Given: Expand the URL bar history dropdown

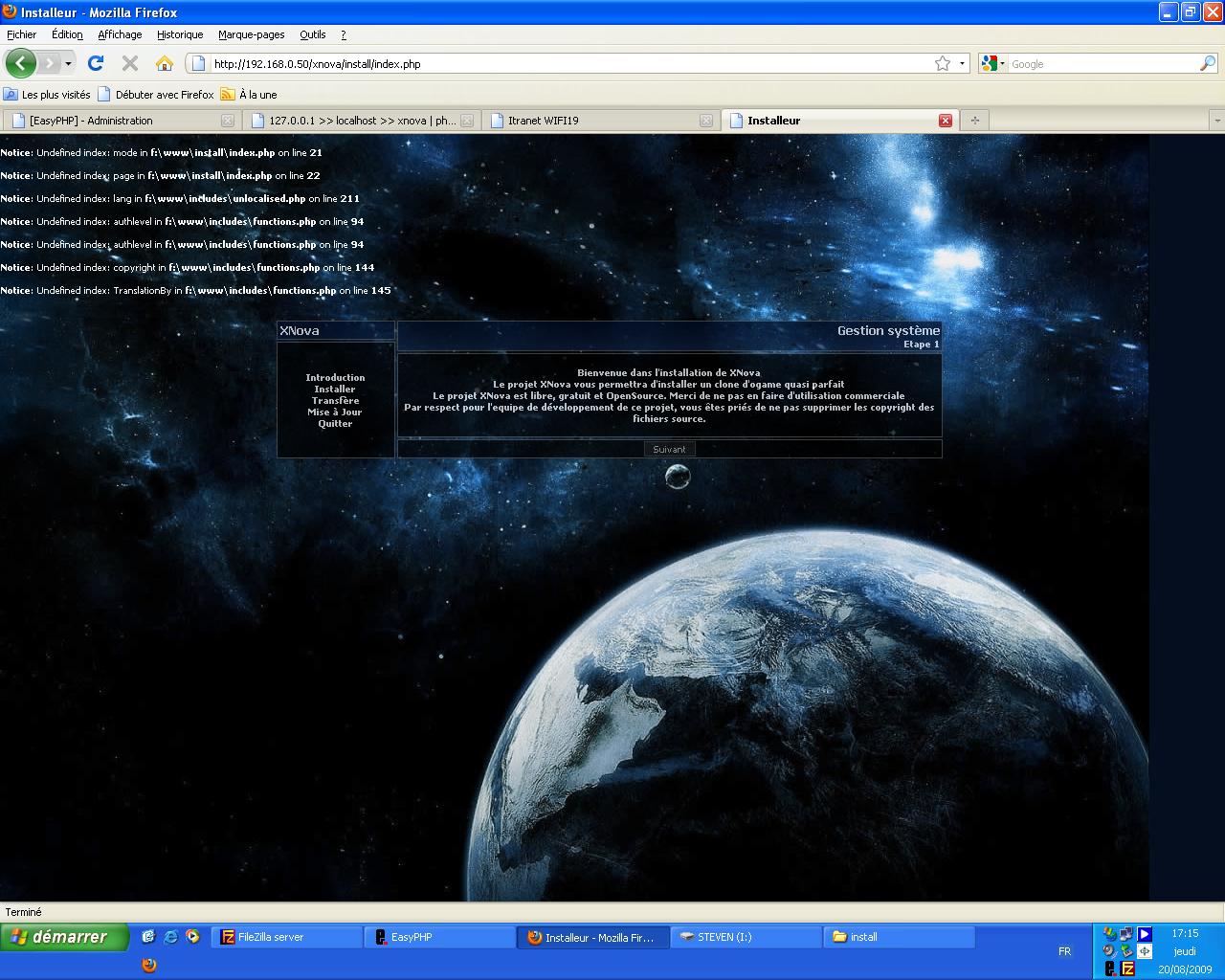Looking at the screenshot, I should tap(962, 63).
